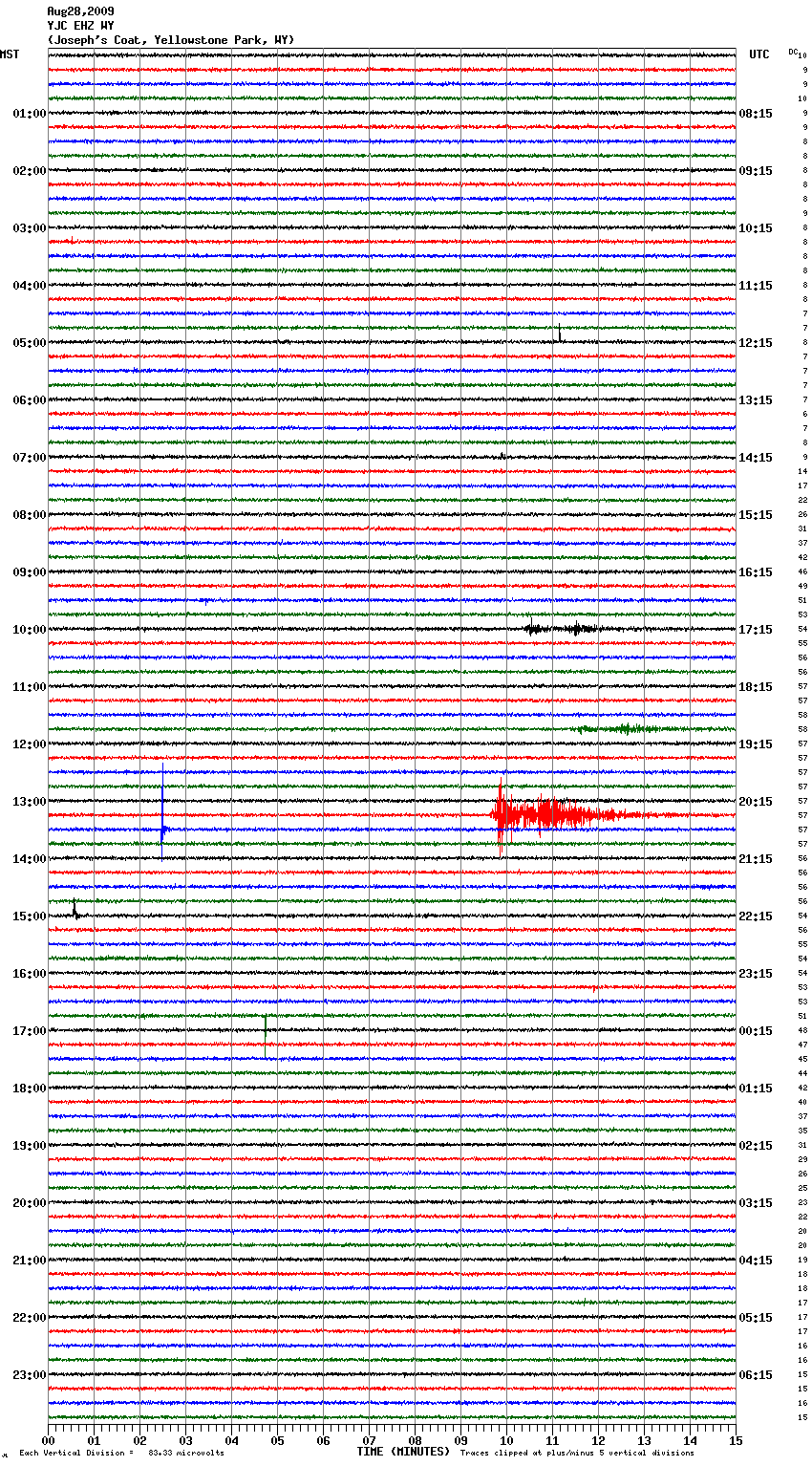The image size is (812, 1466).
Task: Click the 20:15 UTC time label
Action: coord(756,802)
